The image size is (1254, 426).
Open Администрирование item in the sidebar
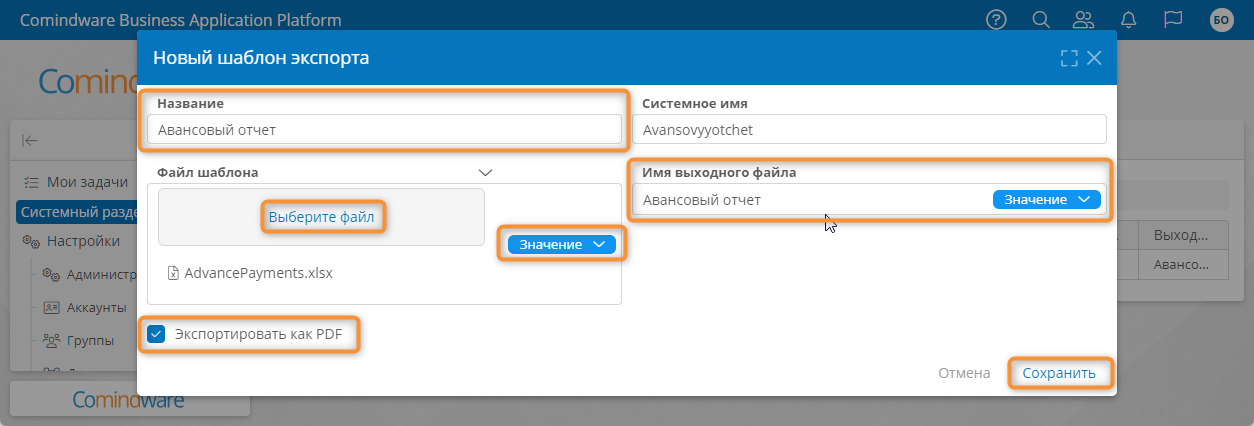click(x=88, y=275)
